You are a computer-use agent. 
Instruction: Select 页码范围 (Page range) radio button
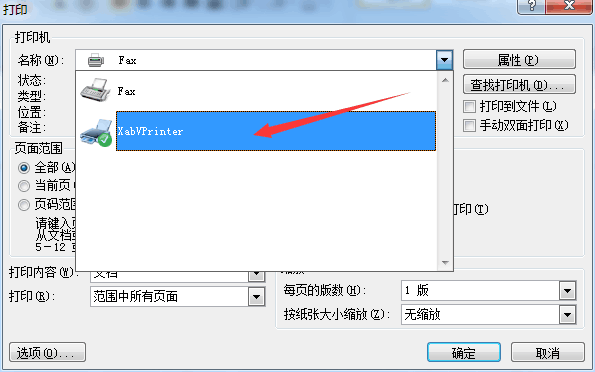24,205
